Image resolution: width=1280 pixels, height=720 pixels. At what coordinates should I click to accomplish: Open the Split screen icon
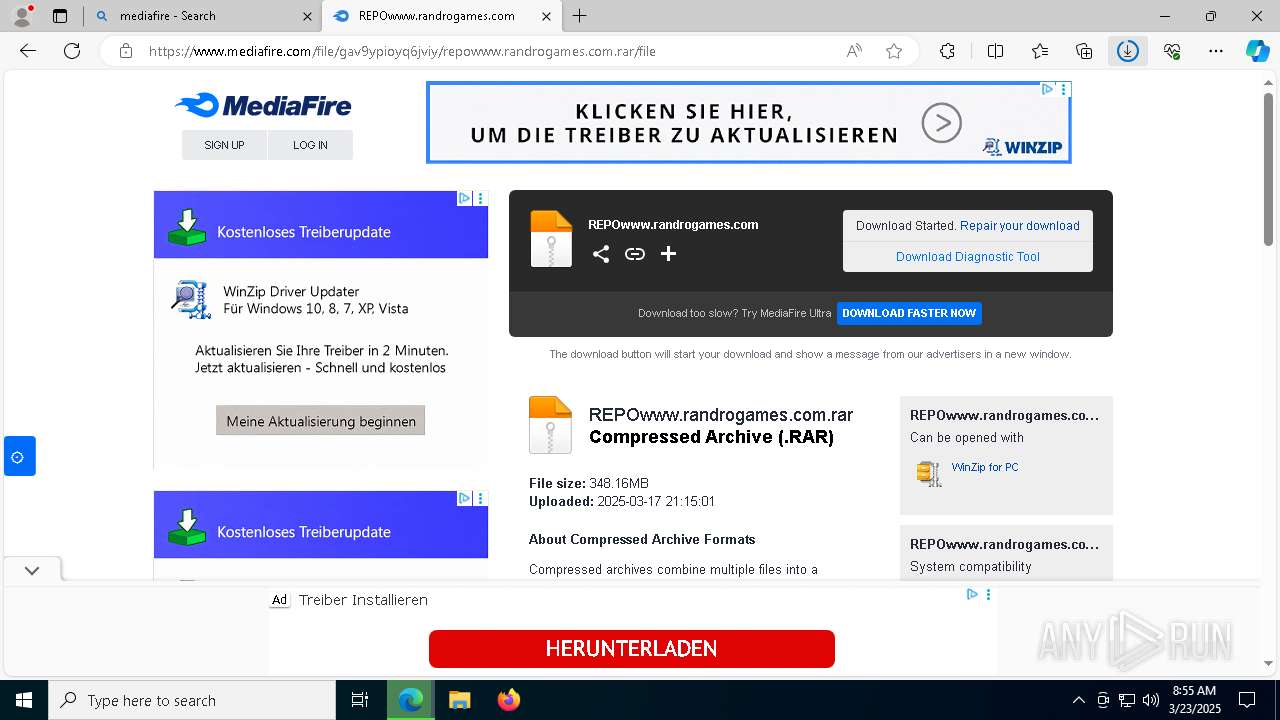pos(995,51)
